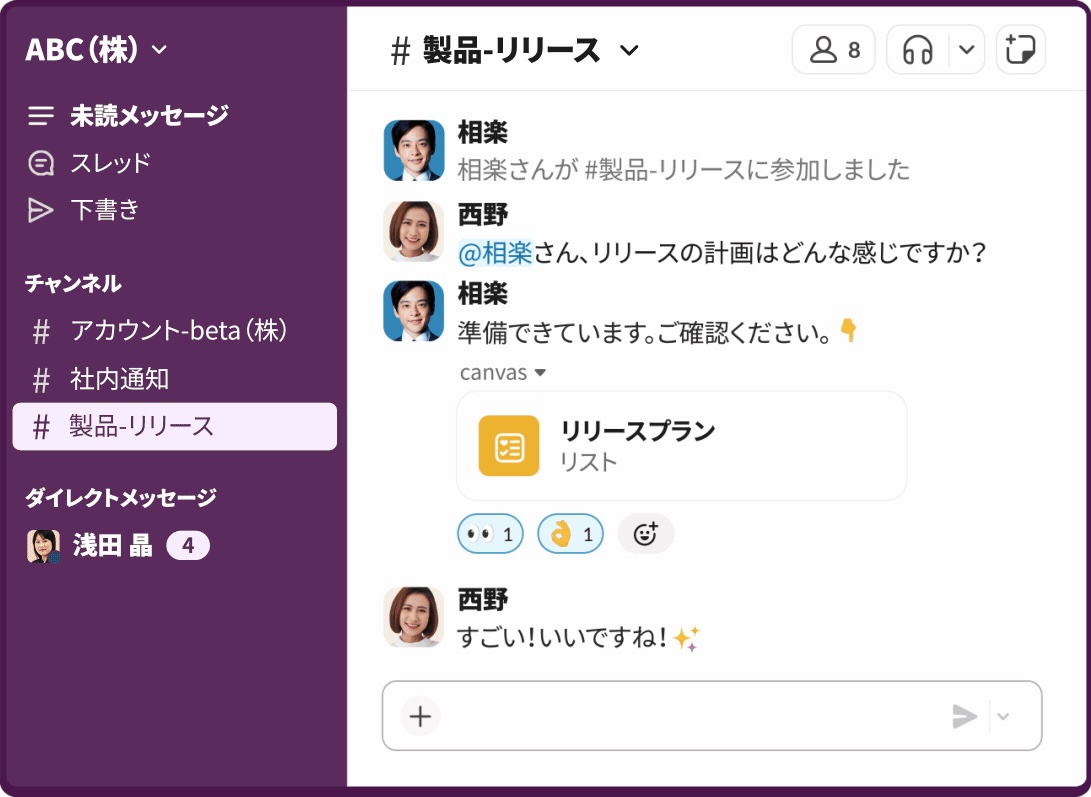The width and height of the screenshot is (1091, 797).
Task: Toggle the 👌 reaction on 相楽's message
Action: (569, 533)
